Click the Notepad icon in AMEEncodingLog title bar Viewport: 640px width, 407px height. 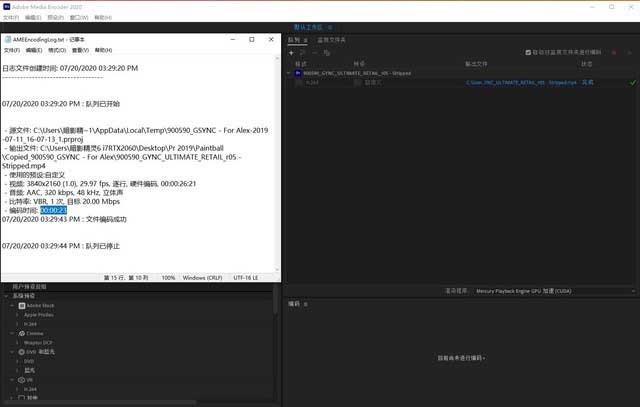pos(7,39)
